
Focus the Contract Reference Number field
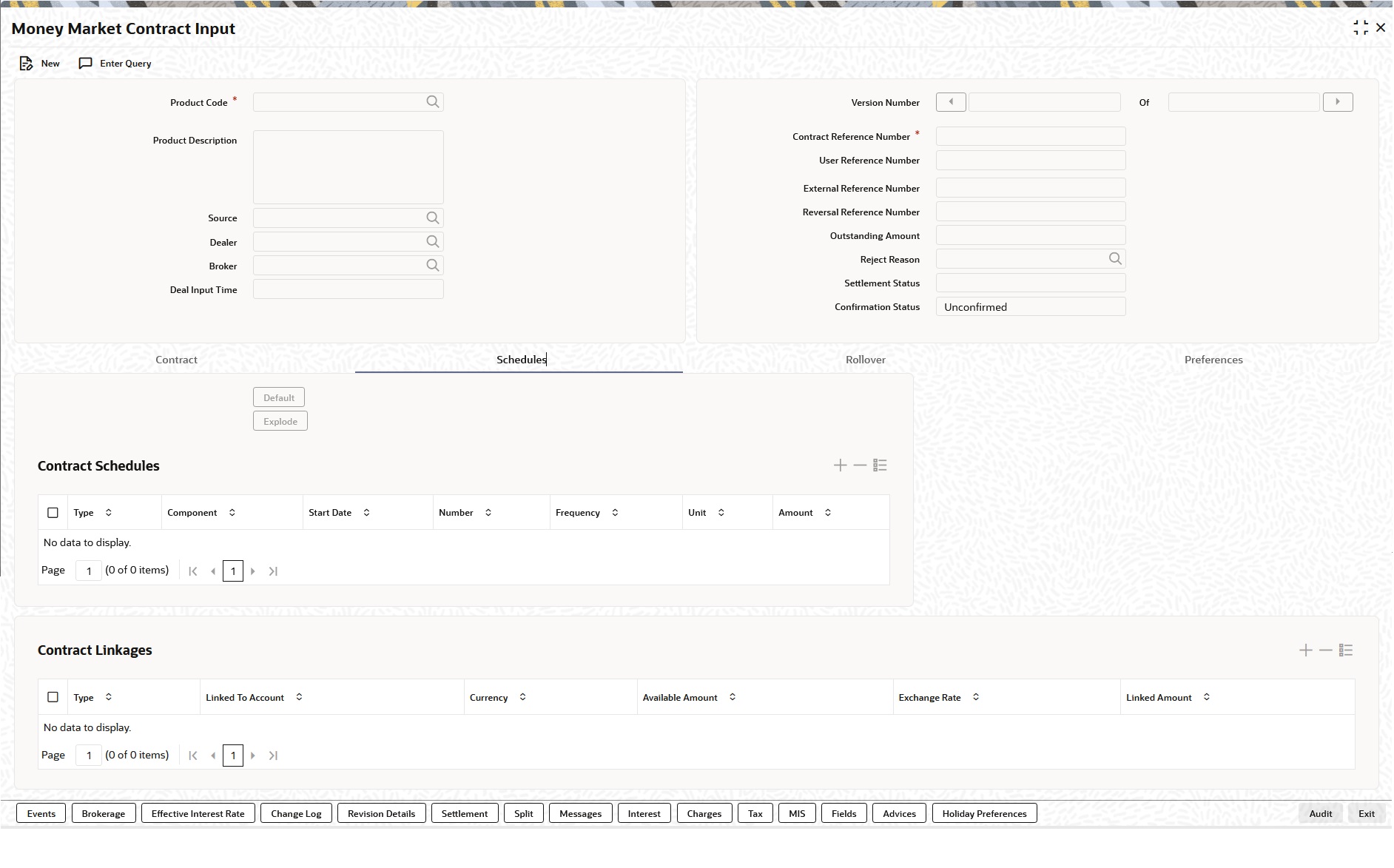point(1031,136)
